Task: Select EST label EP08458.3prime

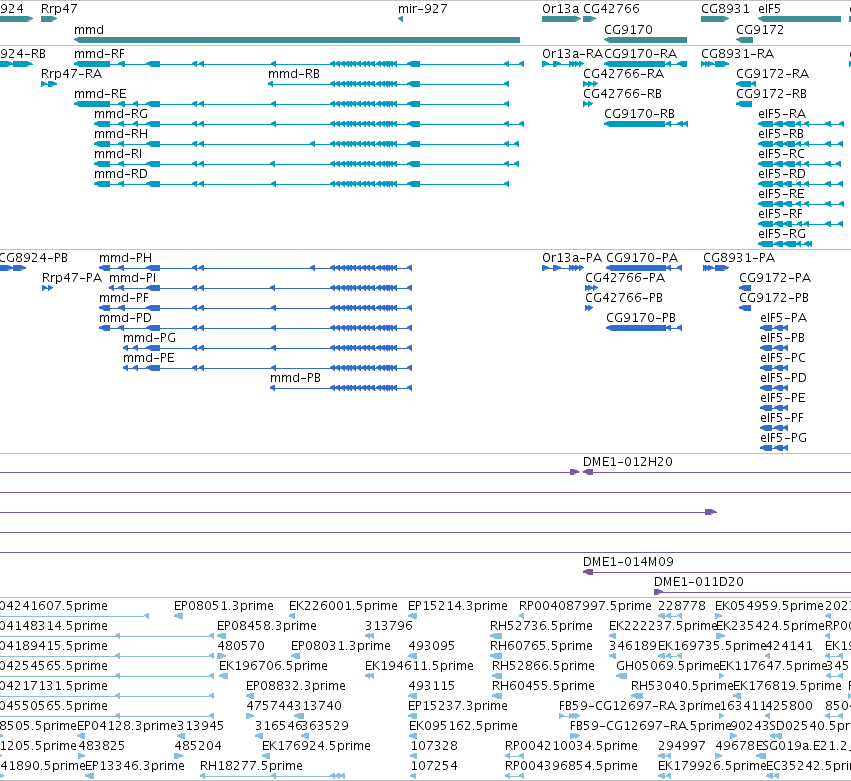Action: [267, 626]
